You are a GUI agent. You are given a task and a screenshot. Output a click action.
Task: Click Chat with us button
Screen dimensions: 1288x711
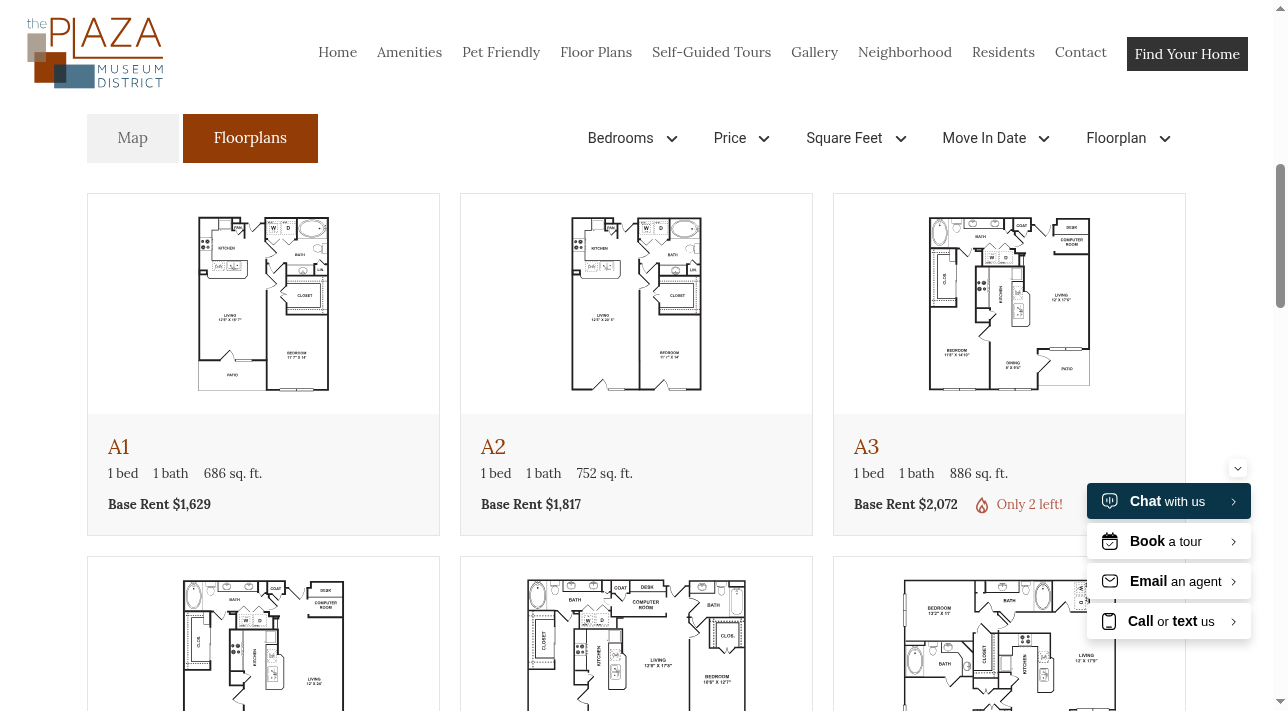[1169, 501]
